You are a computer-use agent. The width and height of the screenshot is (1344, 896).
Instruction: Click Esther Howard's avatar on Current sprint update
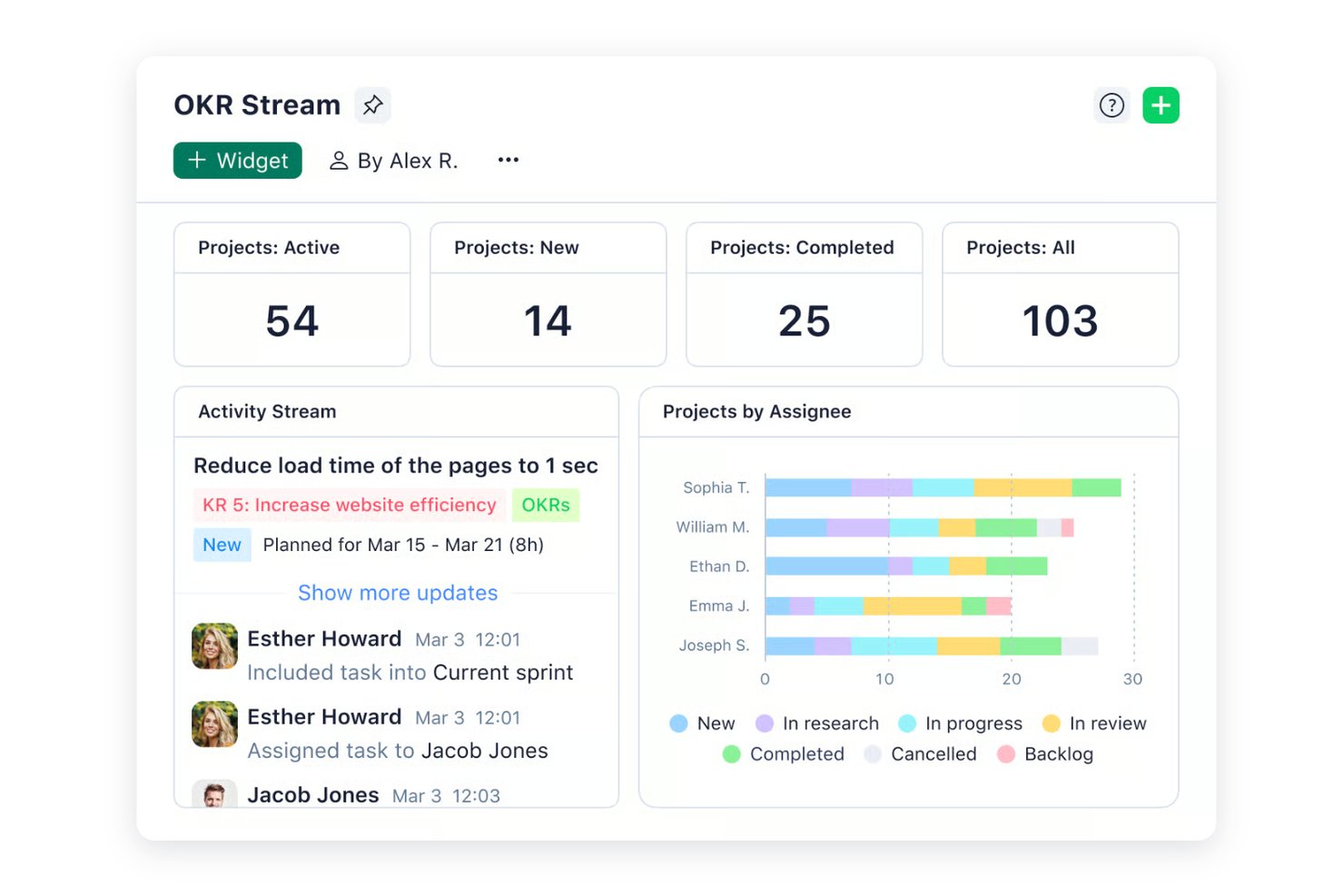(214, 645)
